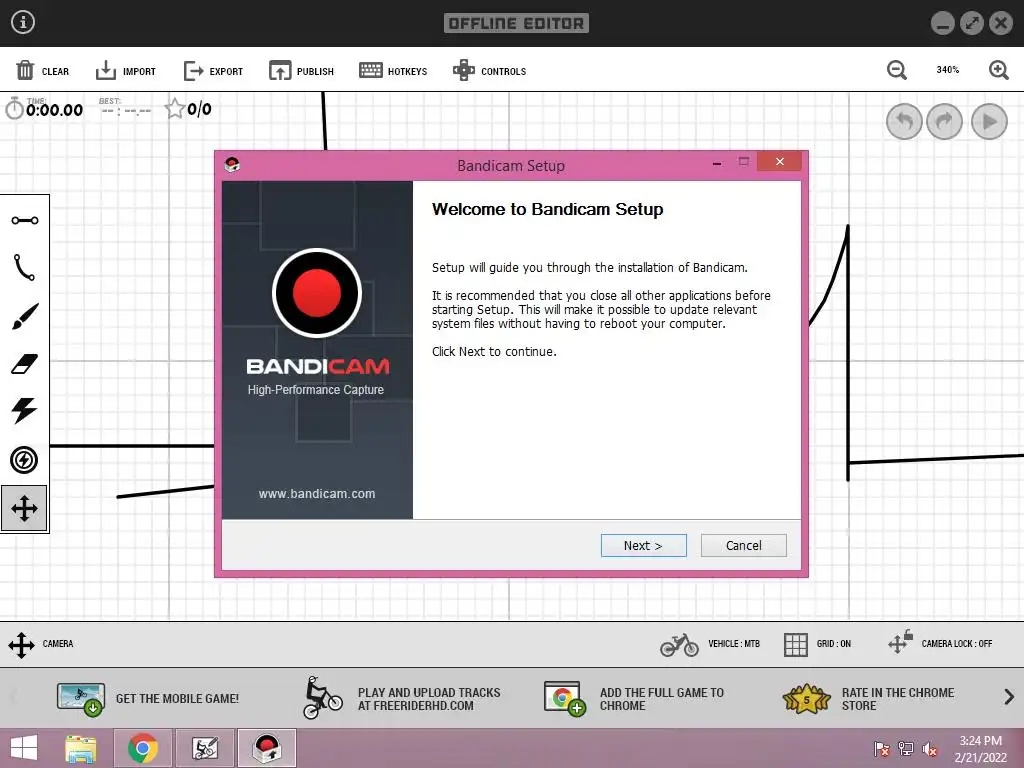Cancel the Bandicam Setup installer
The height and width of the screenshot is (768, 1024).
[743, 545]
